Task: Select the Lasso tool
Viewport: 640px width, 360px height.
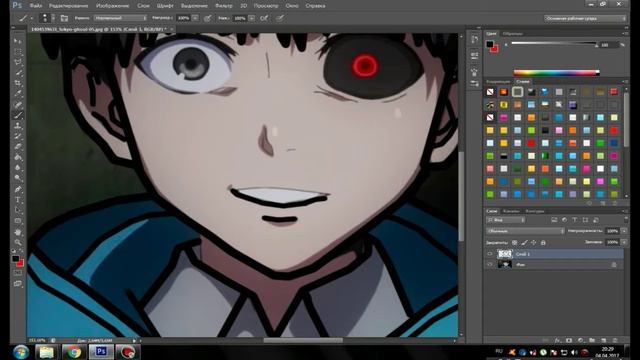Action: (x=18, y=62)
